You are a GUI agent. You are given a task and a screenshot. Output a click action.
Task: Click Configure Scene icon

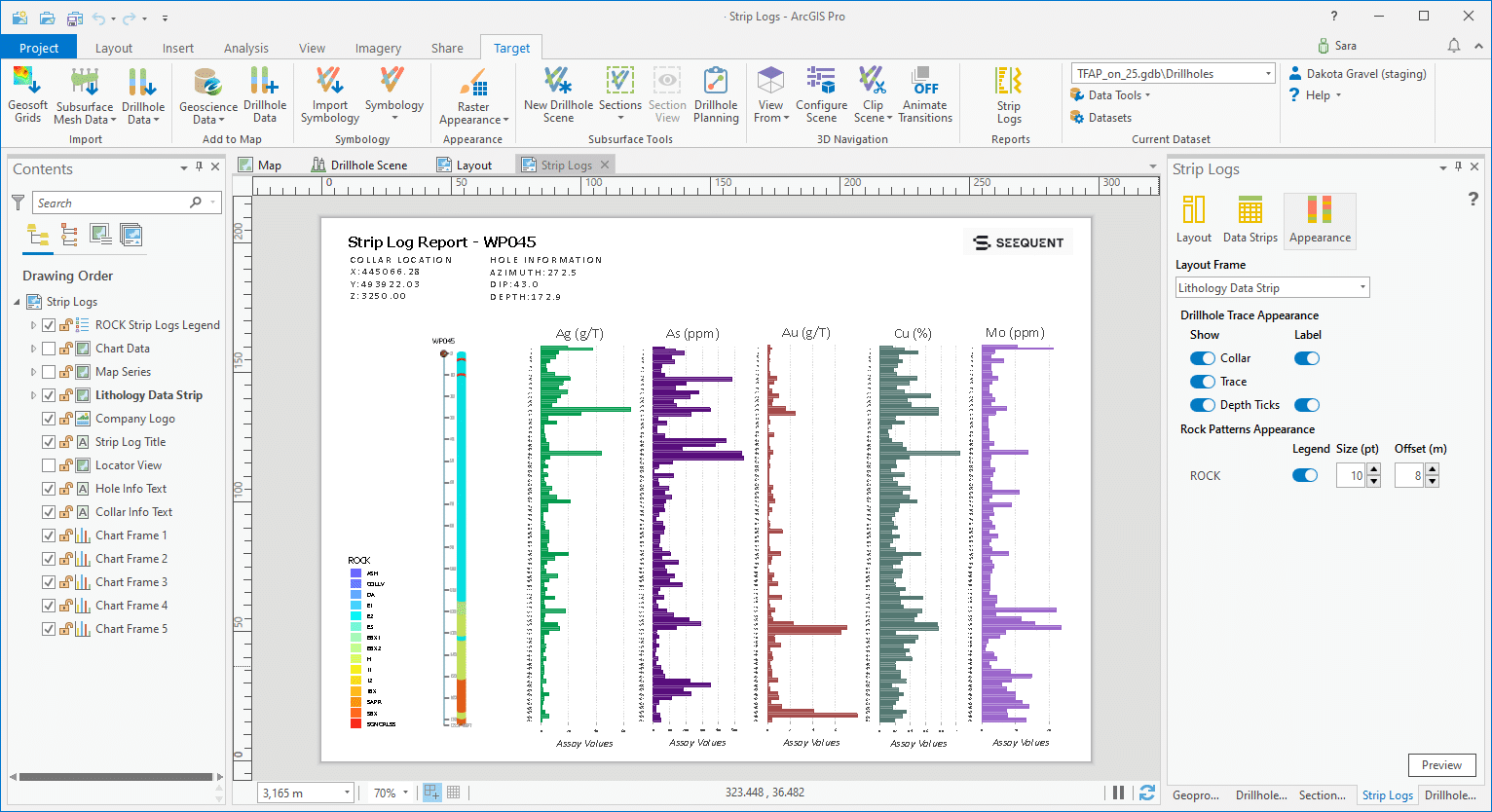click(821, 80)
